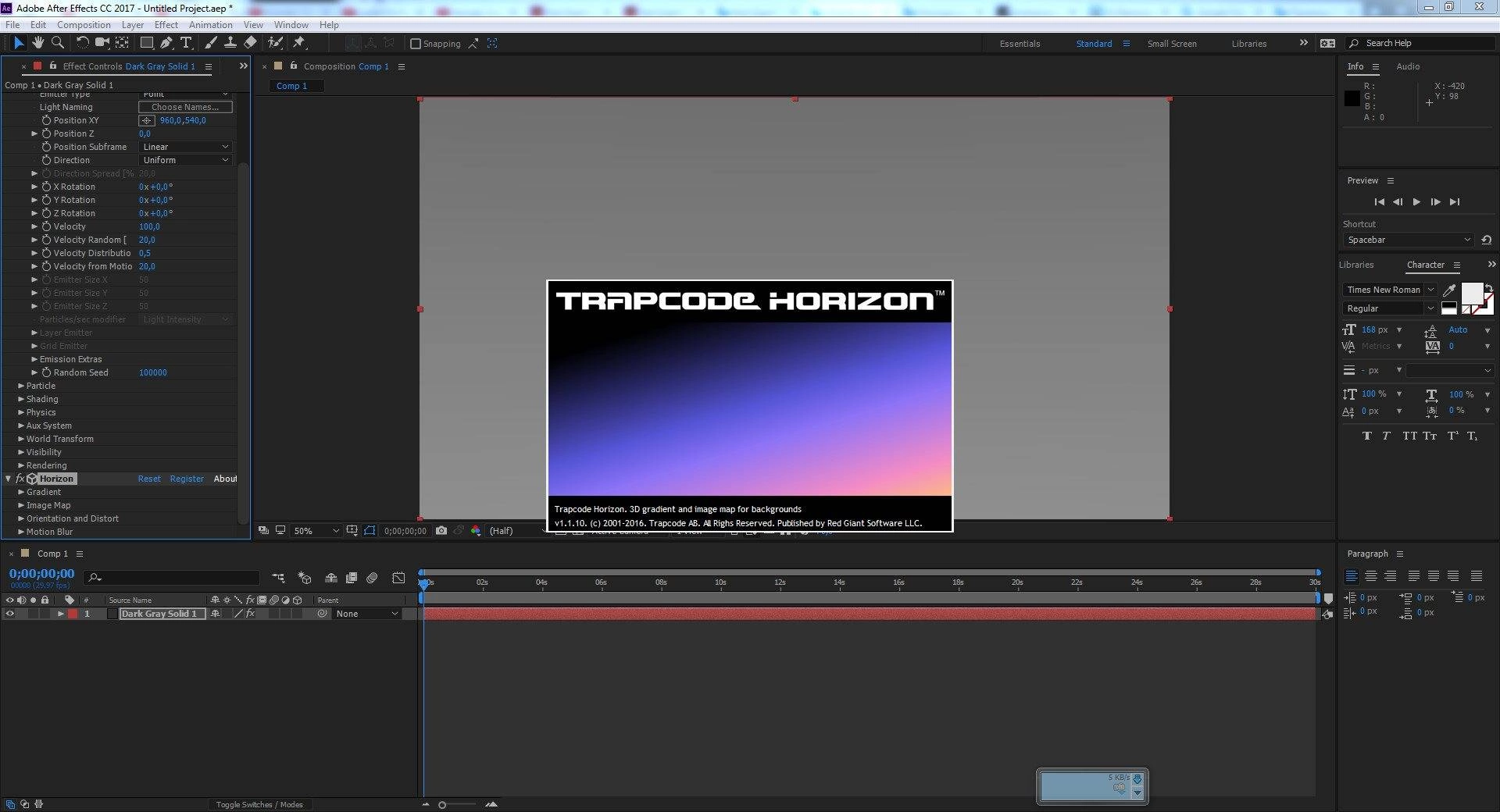This screenshot has height=812, width=1500.
Task: Select the Puppet Pin tool
Action: point(299,43)
